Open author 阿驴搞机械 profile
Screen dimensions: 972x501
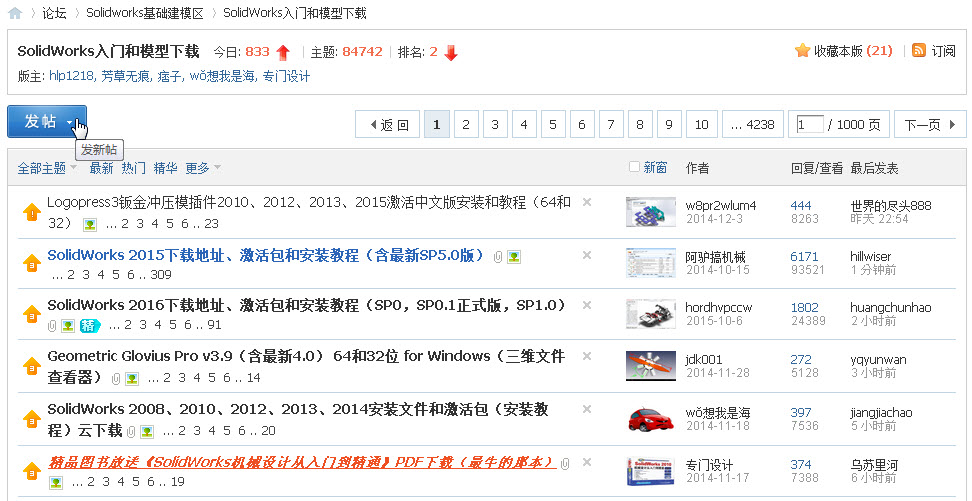(715, 256)
